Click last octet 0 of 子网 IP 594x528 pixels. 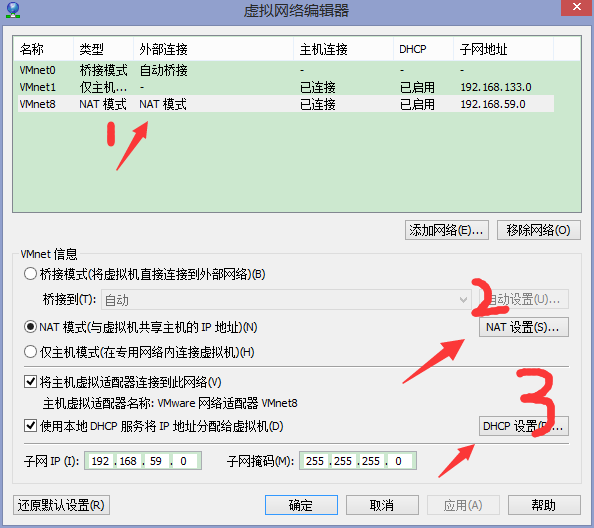click(x=183, y=461)
